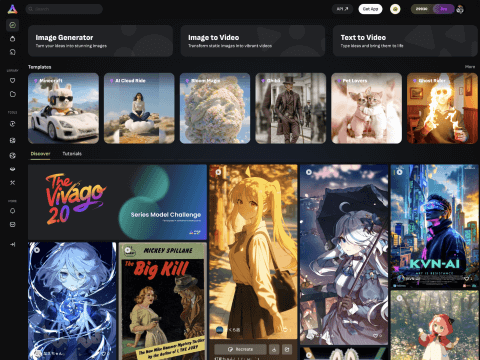Image resolution: width=480 pixels, height=360 pixels.
Task: Select the Explore compass icon in sidebar
Action: tap(12, 25)
